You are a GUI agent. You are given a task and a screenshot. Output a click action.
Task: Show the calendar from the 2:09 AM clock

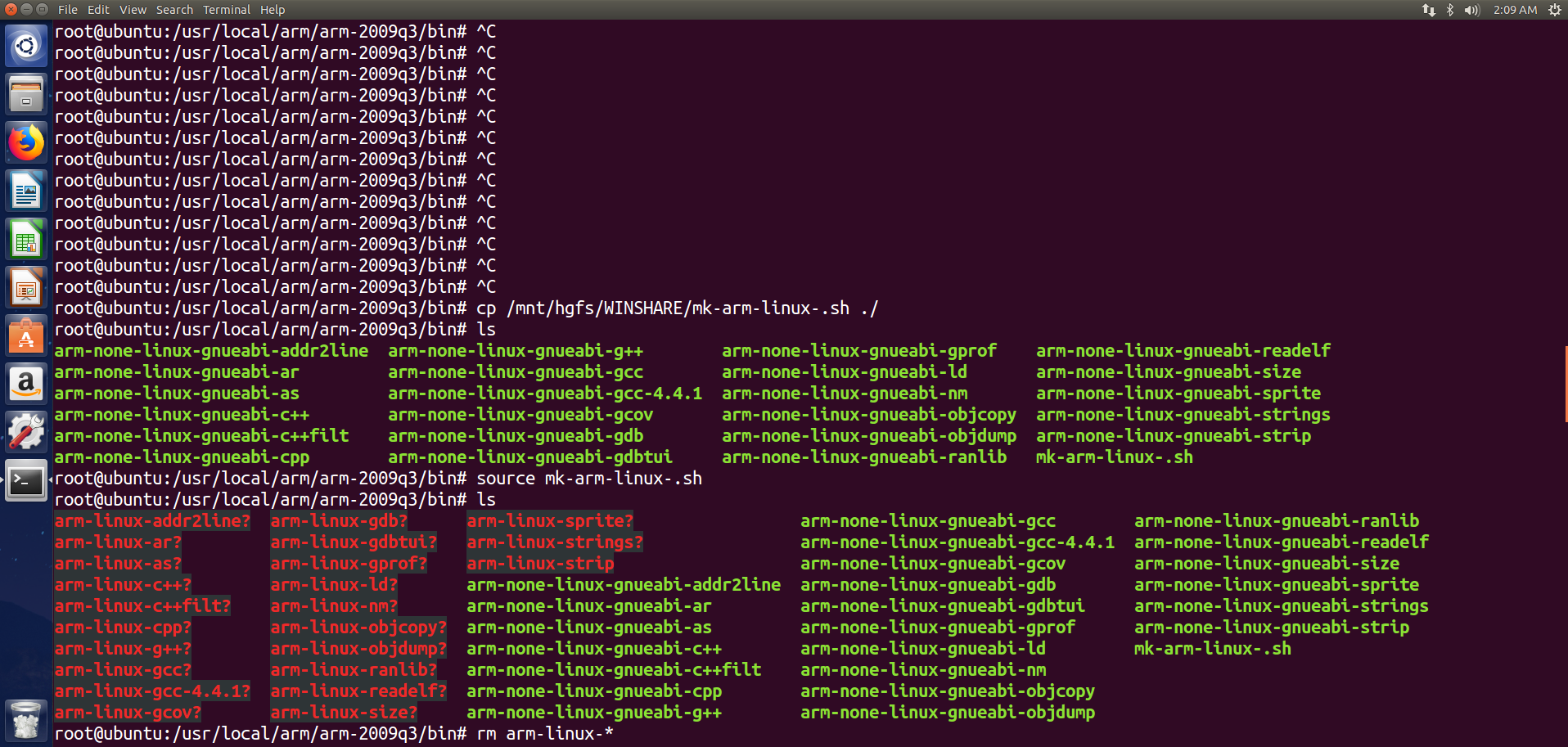click(x=1515, y=10)
